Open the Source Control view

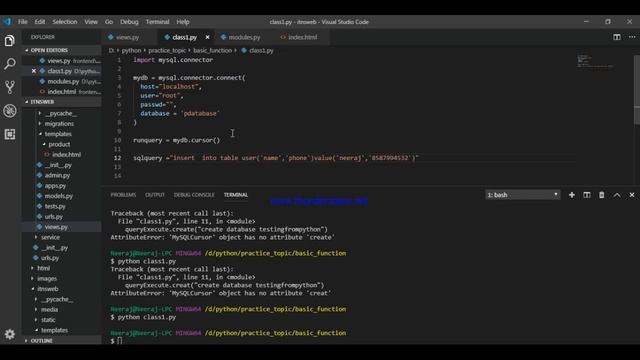[x=10, y=87]
